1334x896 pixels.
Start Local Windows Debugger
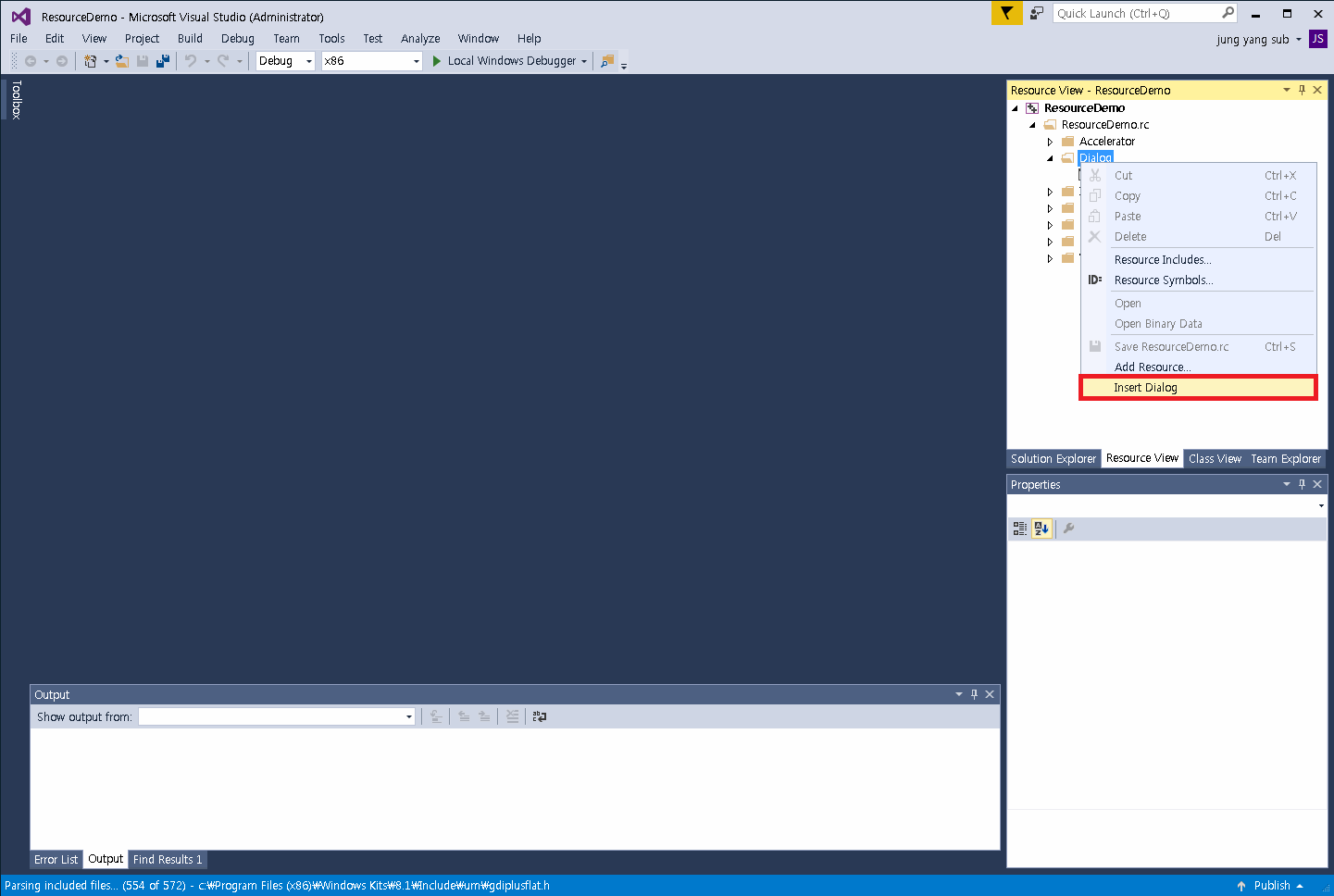504,61
